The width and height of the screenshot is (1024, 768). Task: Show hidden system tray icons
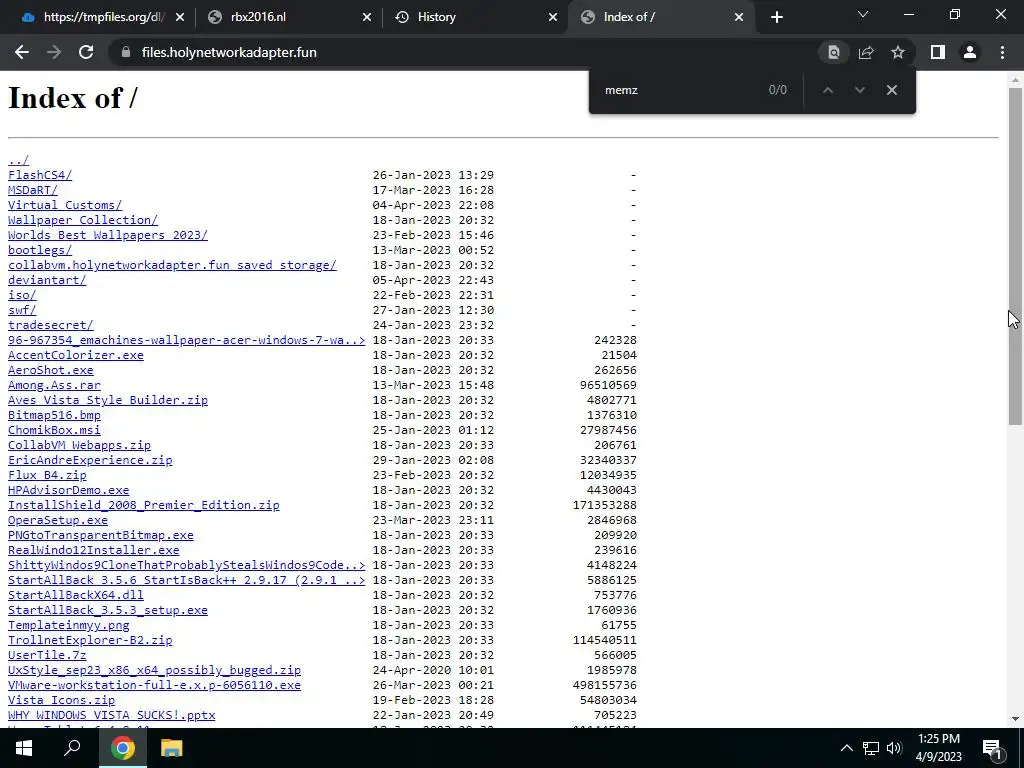point(846,748)
